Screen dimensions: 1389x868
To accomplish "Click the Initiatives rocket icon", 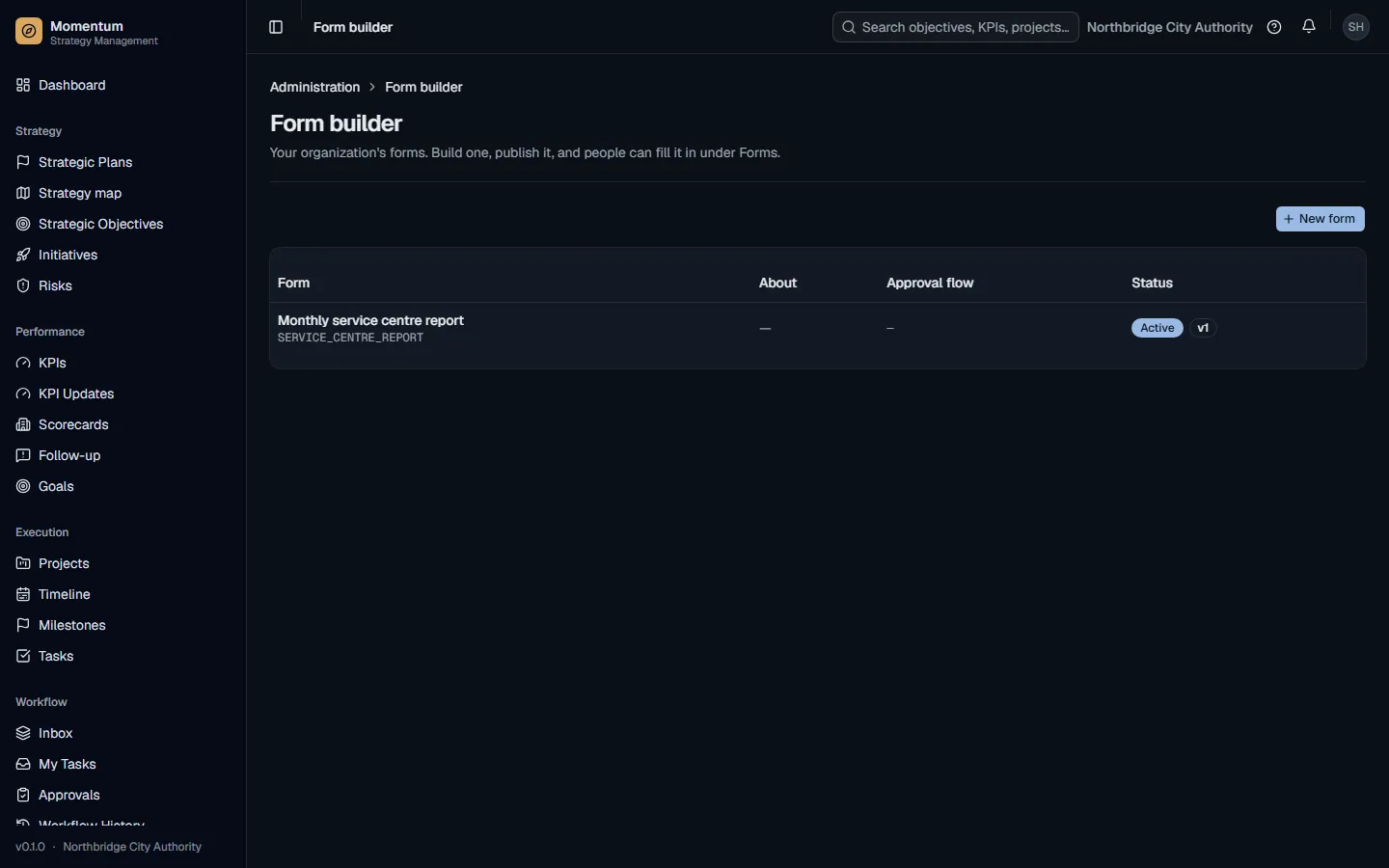I will pos(23,255).
